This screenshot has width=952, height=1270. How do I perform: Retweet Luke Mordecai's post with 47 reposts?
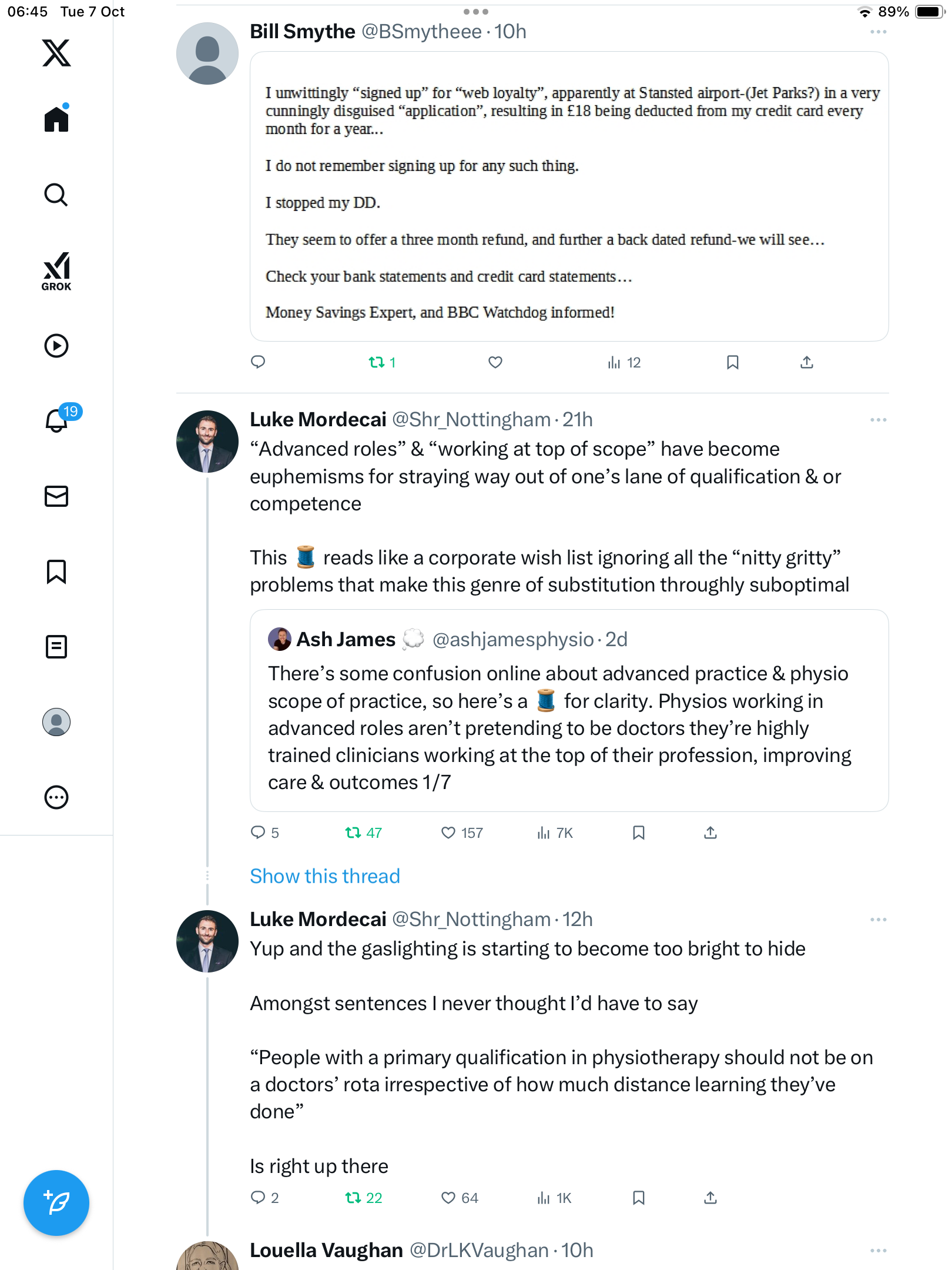pos(353,833)
